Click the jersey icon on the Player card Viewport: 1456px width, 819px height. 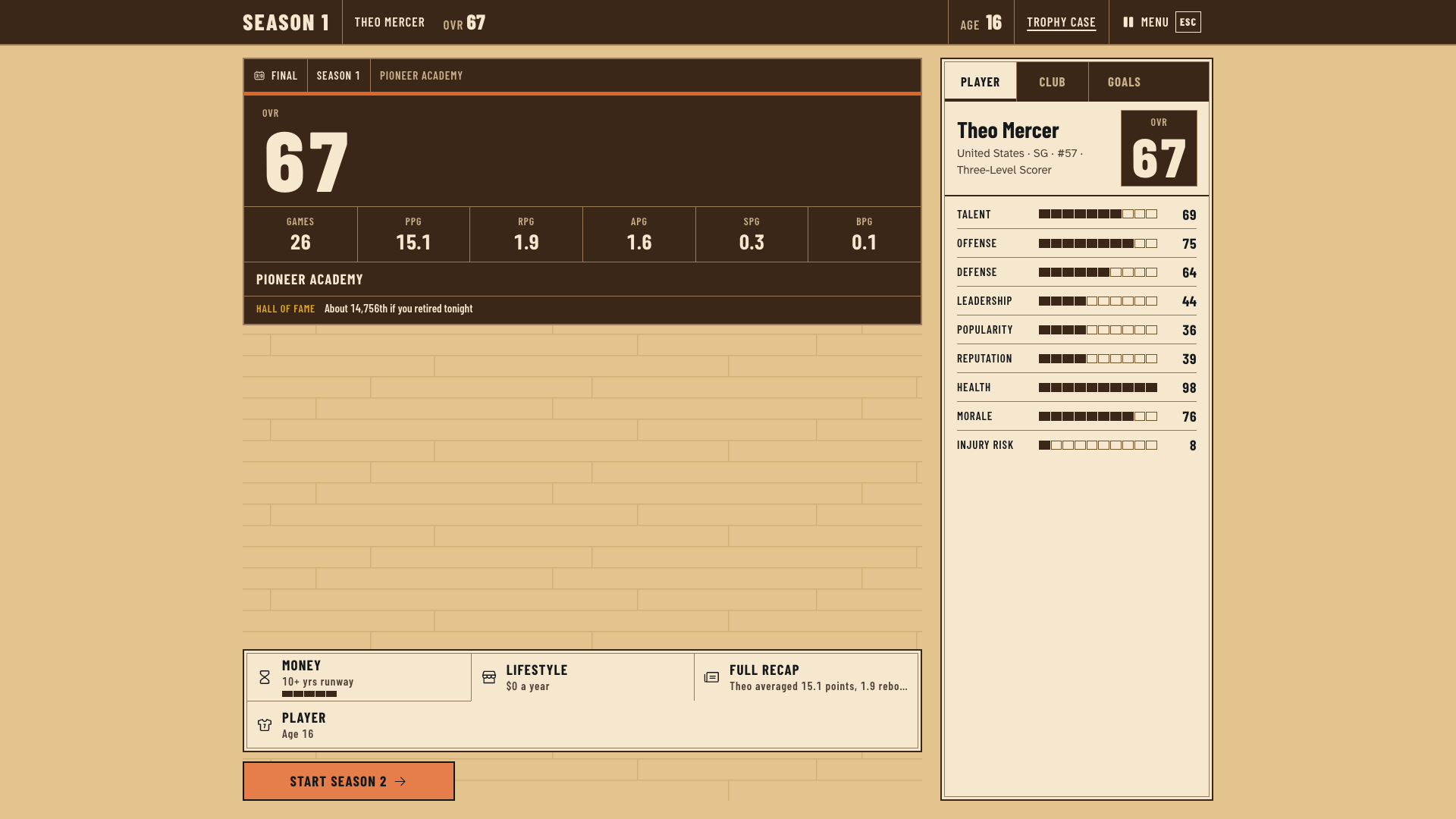coord(265,725)
